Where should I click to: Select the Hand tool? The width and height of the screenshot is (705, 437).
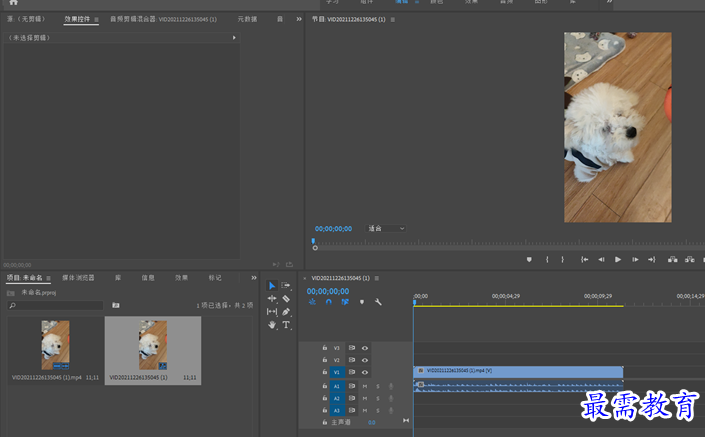[272, 325]
